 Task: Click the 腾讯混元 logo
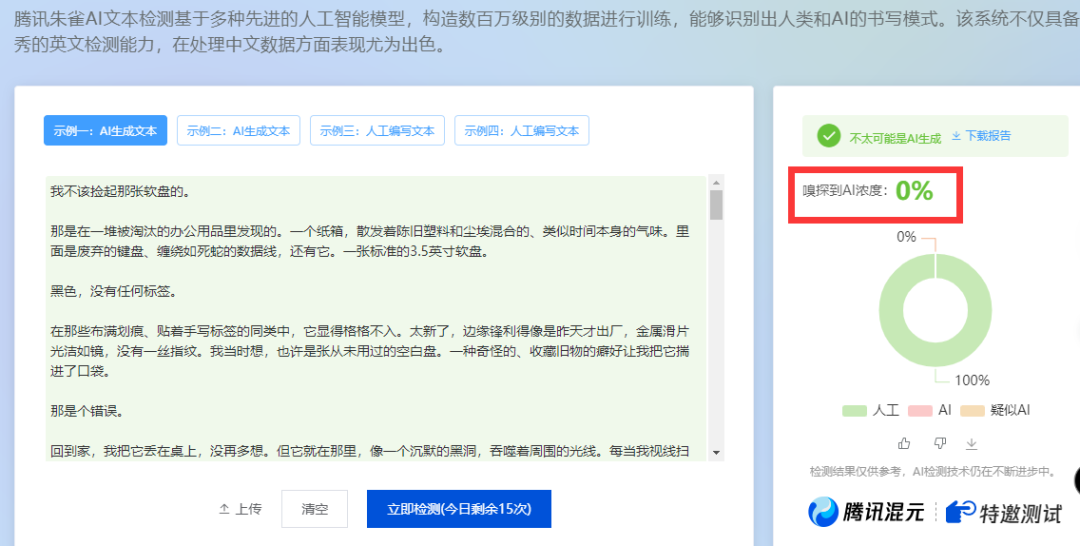point(866,512)
